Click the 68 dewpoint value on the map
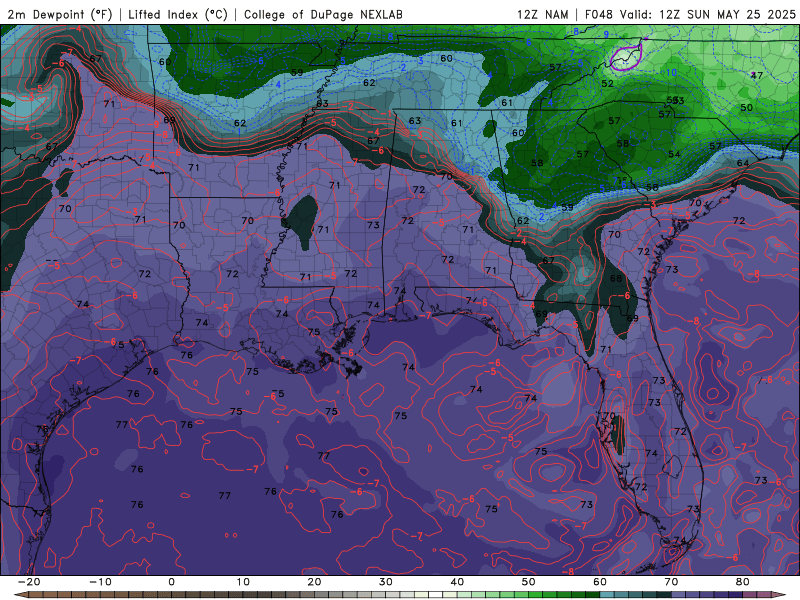The image size is (800, 600). 616,278
